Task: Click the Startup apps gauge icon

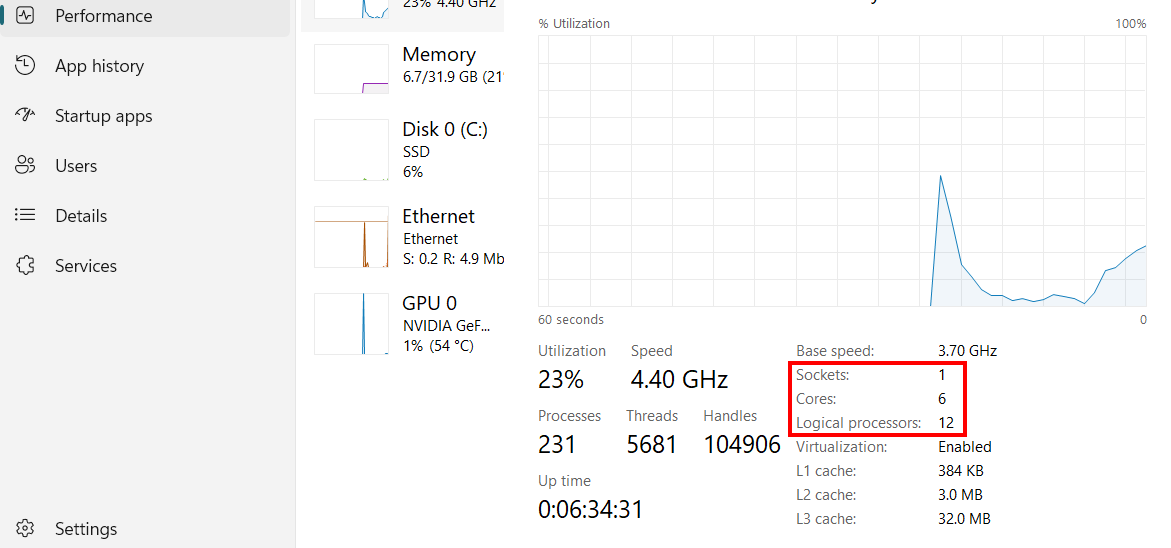Action: (26, 116)
